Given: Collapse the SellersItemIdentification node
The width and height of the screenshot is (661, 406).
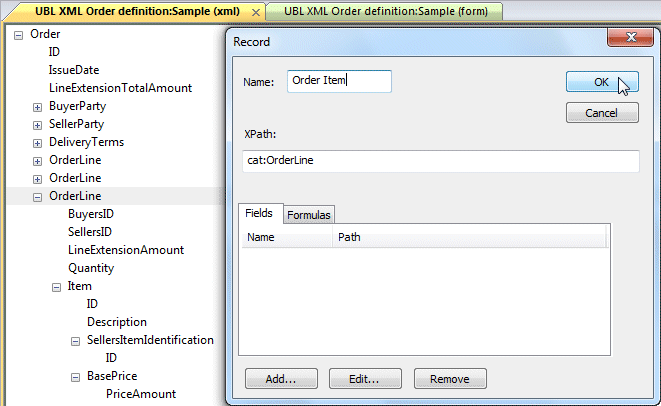Looking at the screenshot, I should tap(75, 341).
